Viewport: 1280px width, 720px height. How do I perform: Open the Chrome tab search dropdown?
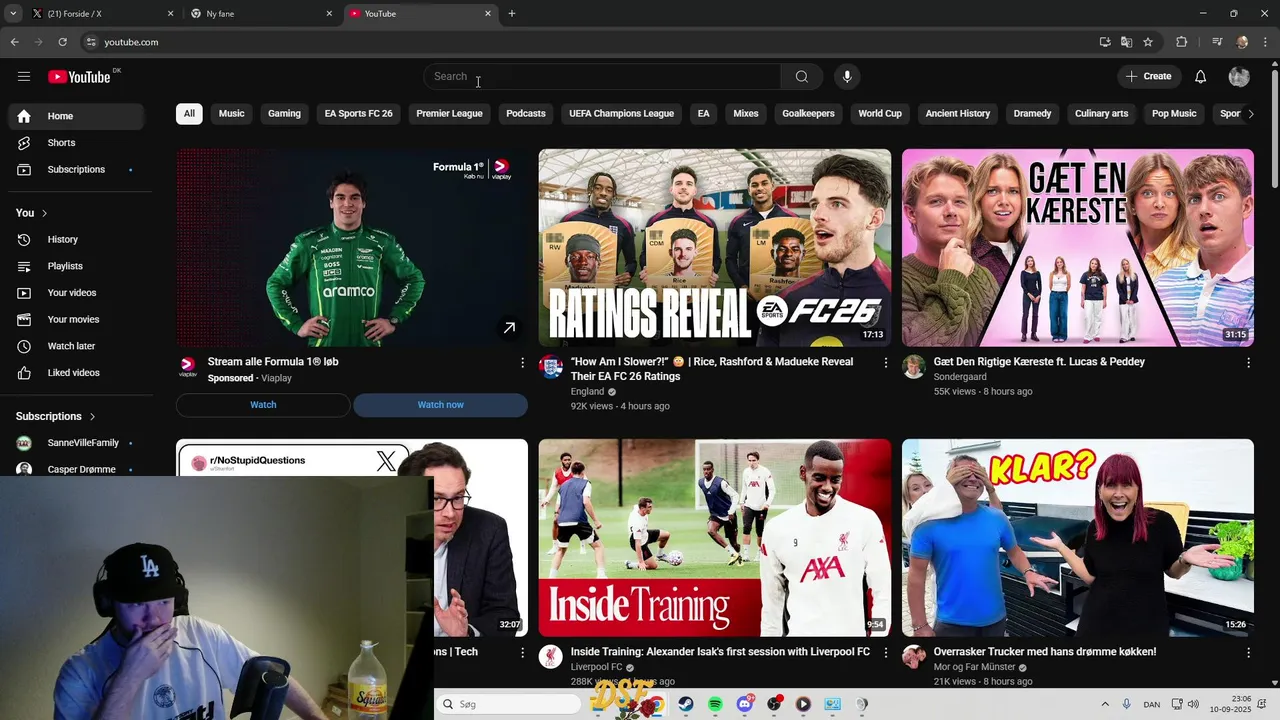pos(13,14)
